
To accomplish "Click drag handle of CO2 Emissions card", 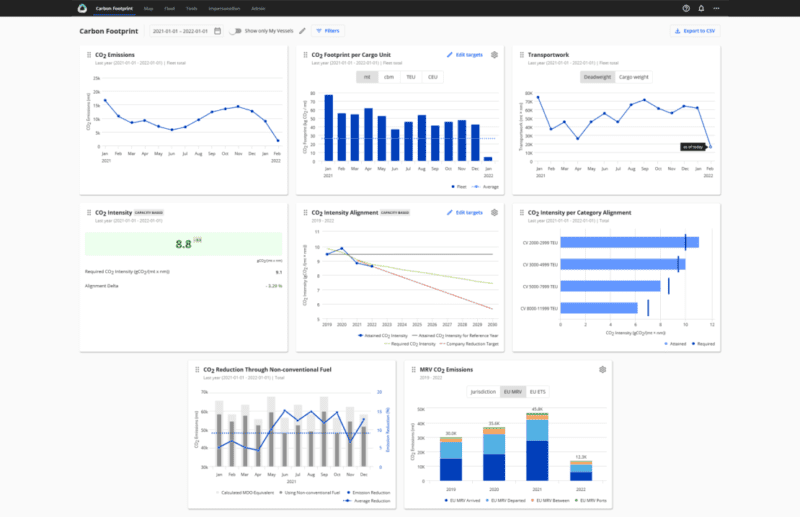I will (87, 55).
